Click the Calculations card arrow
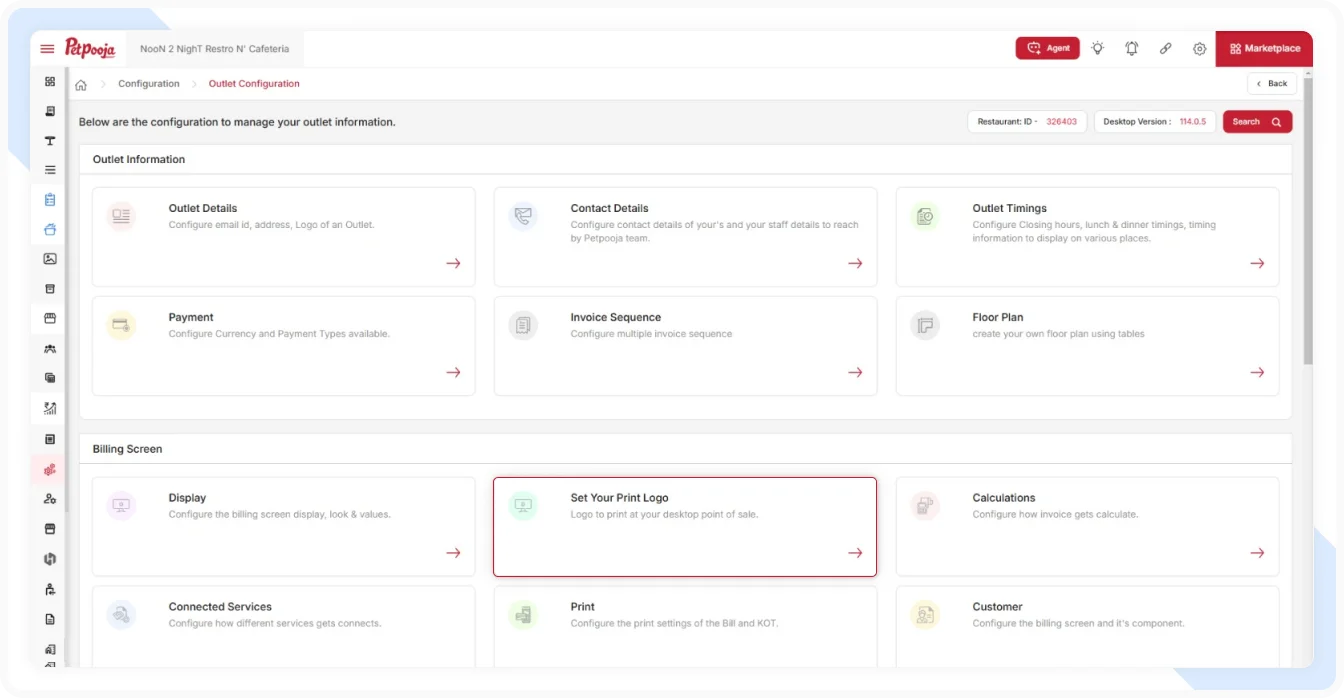Image resolution: width=1344 pixels, height=698 pixels. click(1257, 553)
